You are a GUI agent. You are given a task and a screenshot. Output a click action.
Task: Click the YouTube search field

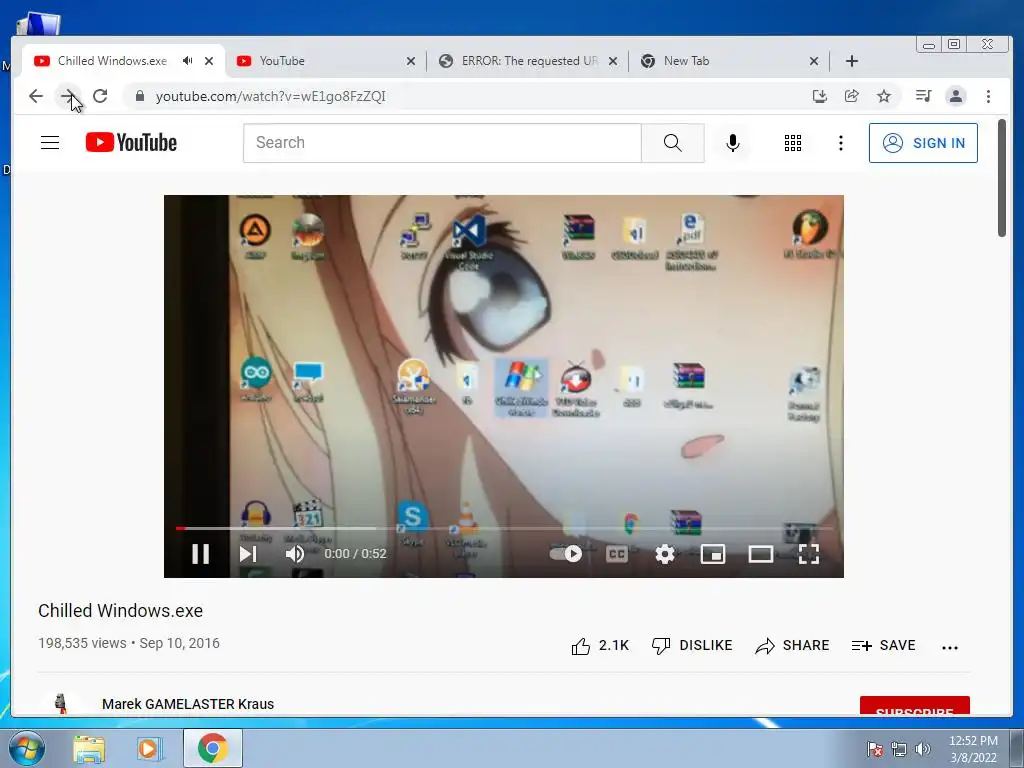[x=442, y=142]
